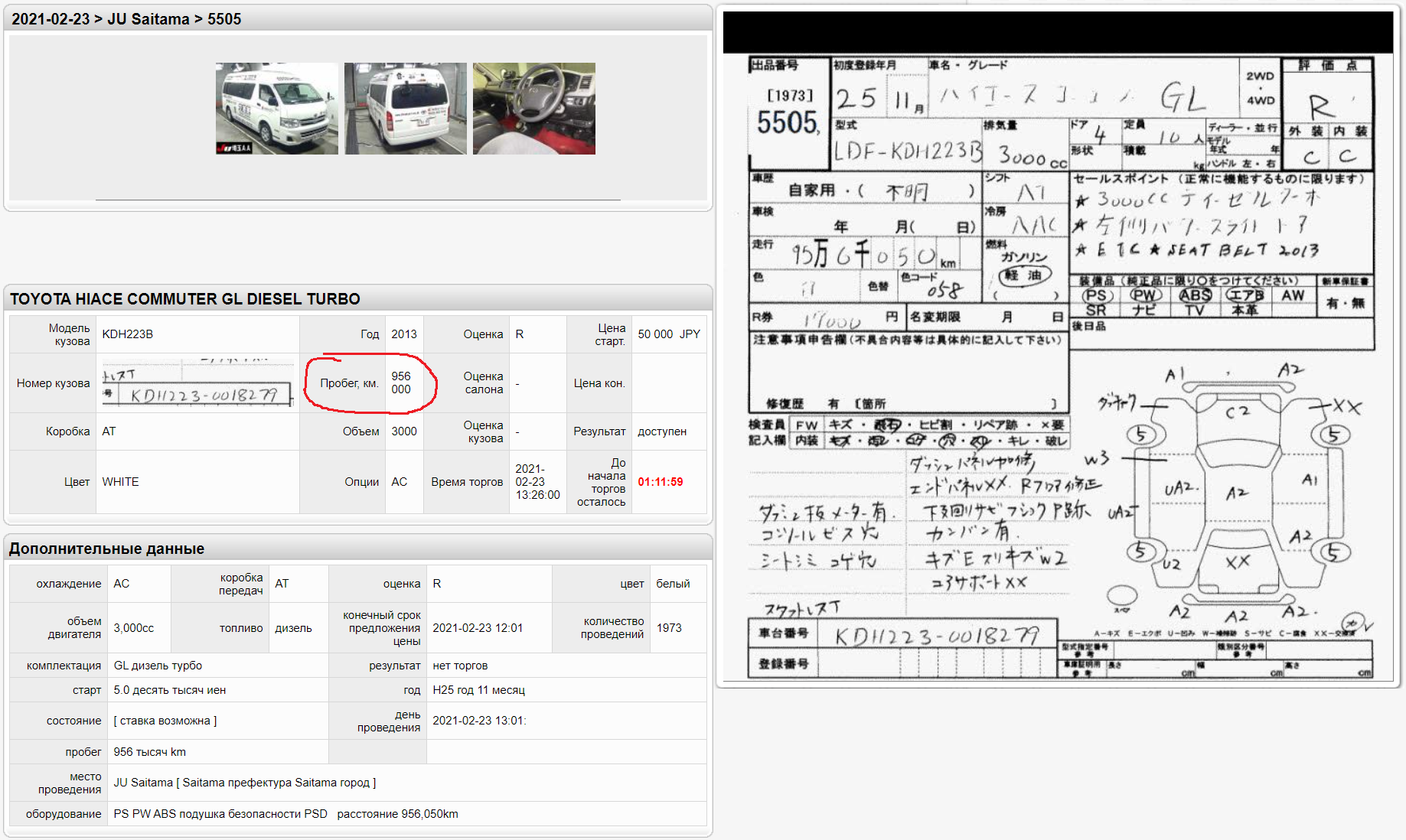Click the 'комплектация' label
Screen dimensions: 1406x840
click(x=64, y=666)
